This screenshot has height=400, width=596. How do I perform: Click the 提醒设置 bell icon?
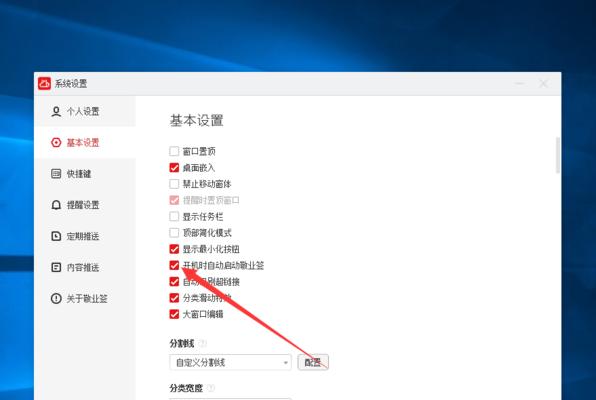(x=56, y=205)
